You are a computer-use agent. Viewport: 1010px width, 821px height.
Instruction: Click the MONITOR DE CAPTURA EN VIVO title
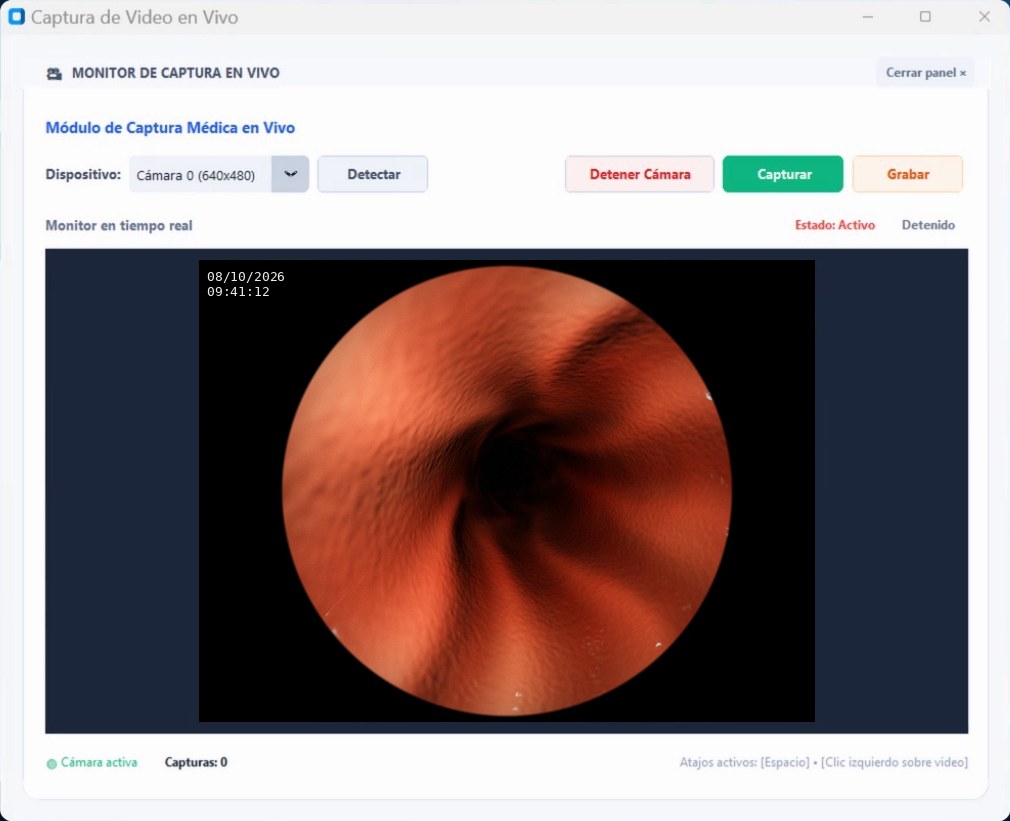tap(175, 73)
